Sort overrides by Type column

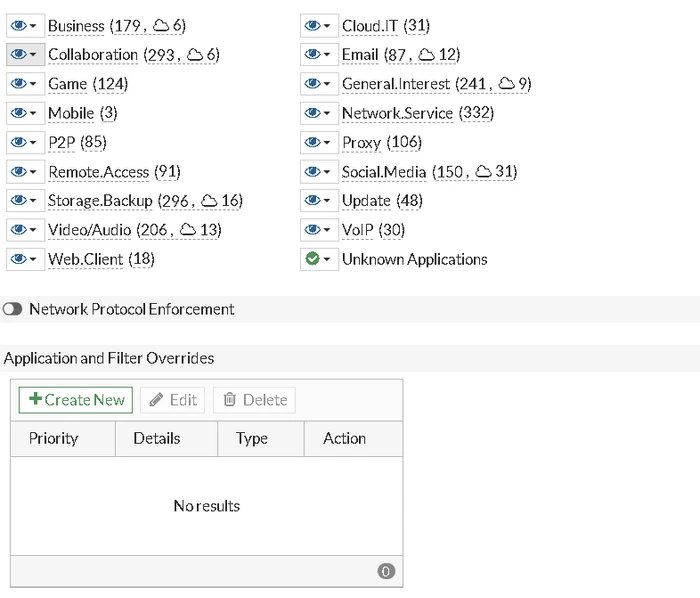(x=261, y=439)
